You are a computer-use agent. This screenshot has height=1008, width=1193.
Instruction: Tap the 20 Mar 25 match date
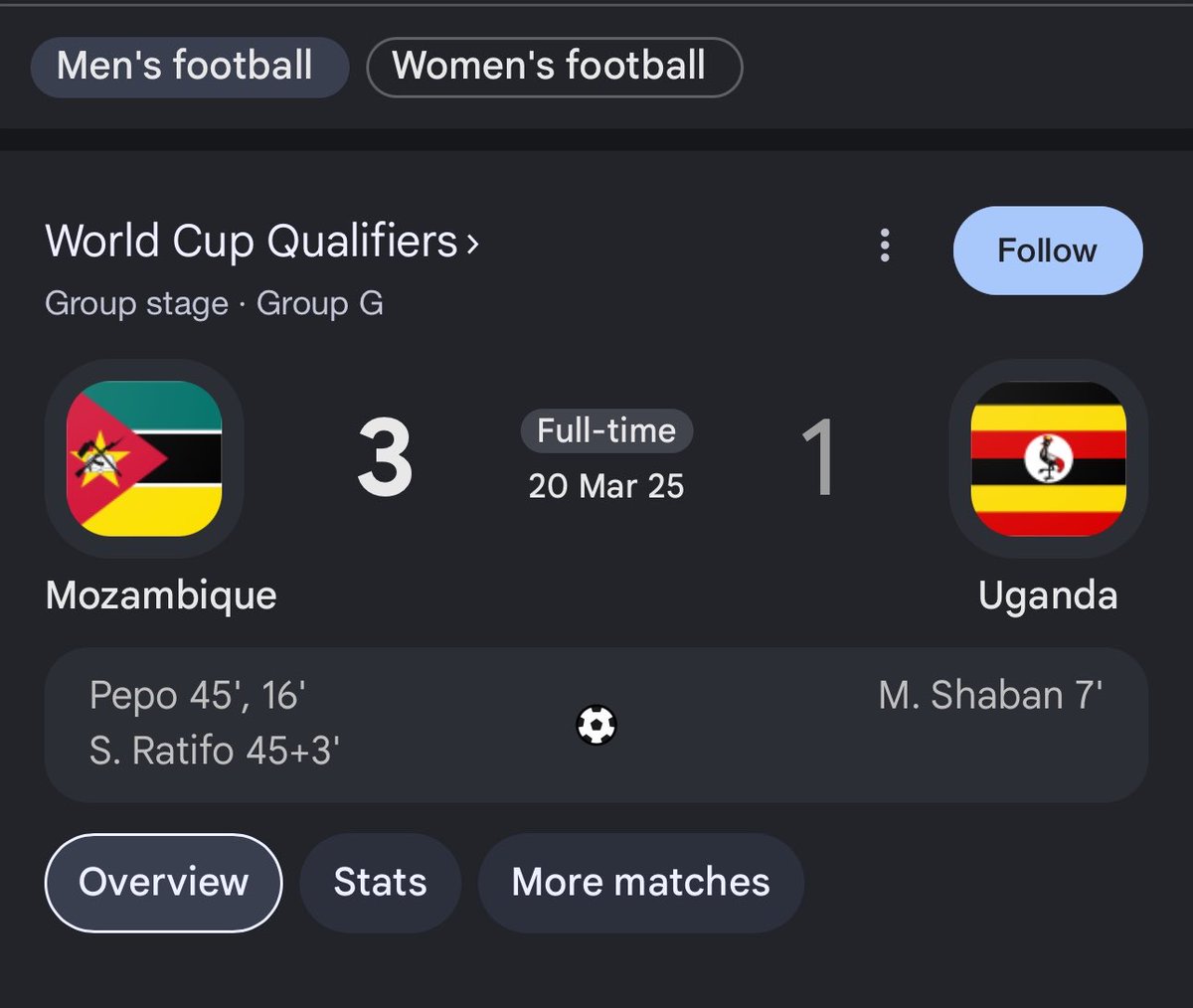coord(606,486)
